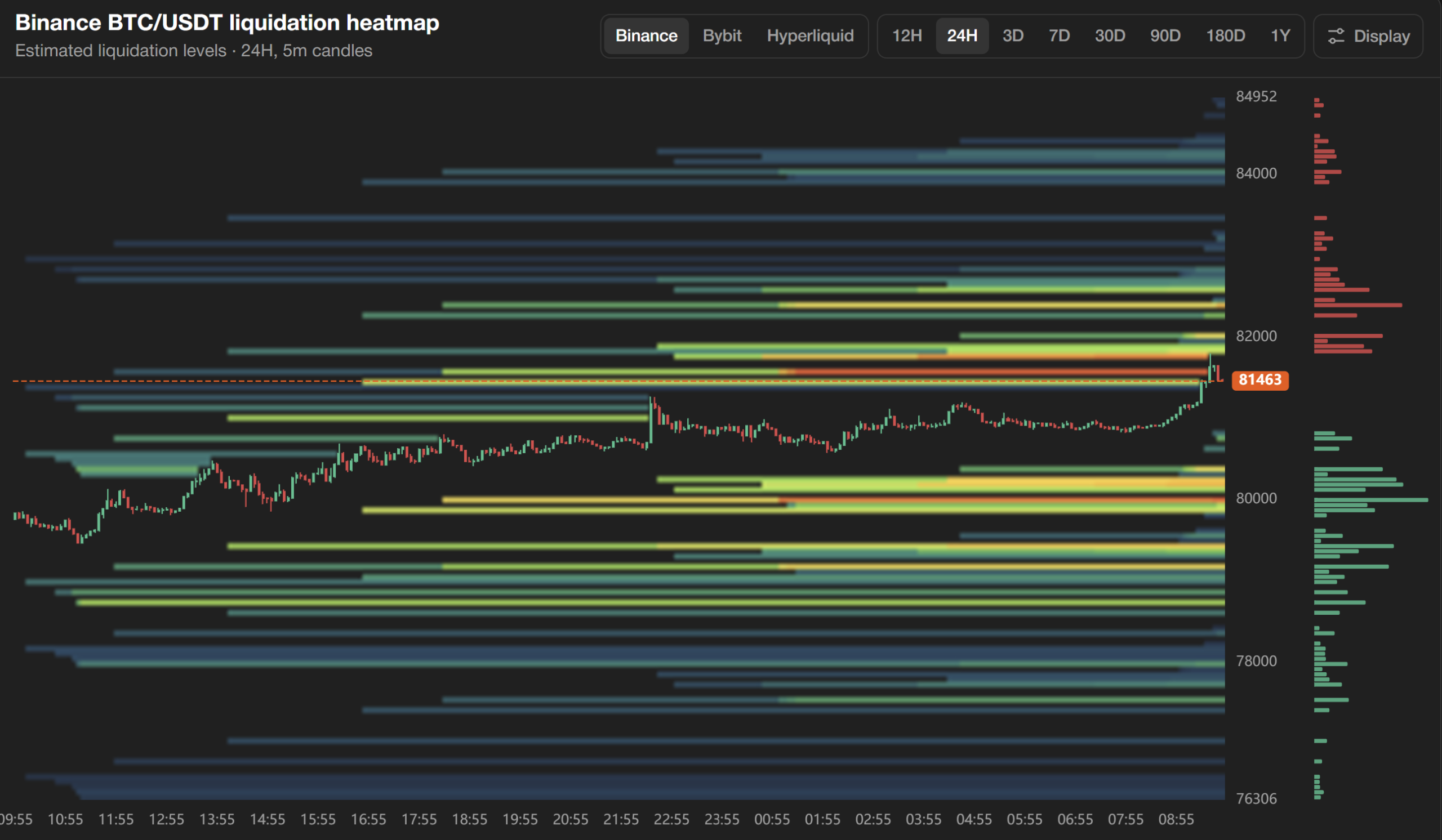The image size is (1442, 840).
Task: Select the 1Y timeframe
Action: click(x=1280, y=35)
